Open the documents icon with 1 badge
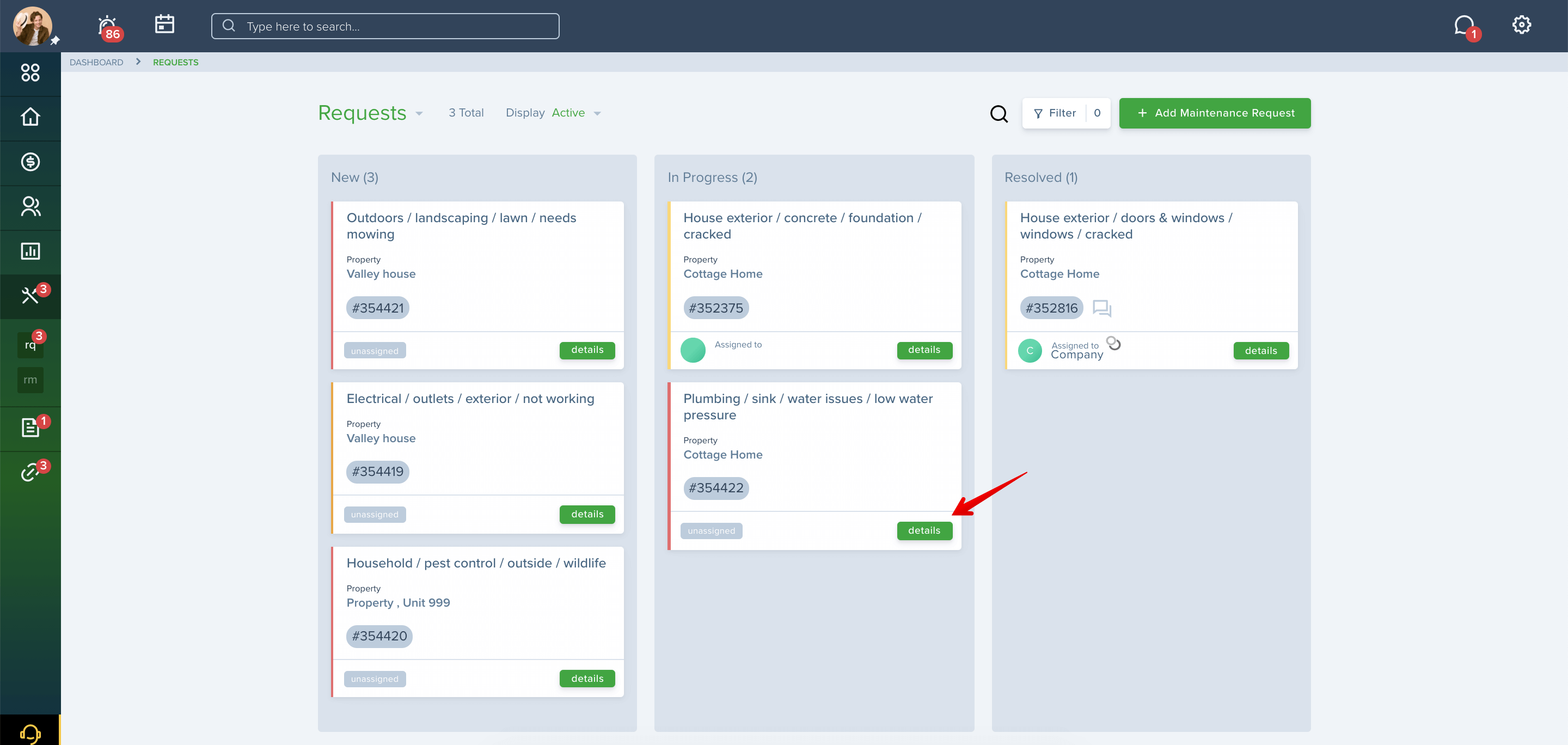 [x=30, y=428]
